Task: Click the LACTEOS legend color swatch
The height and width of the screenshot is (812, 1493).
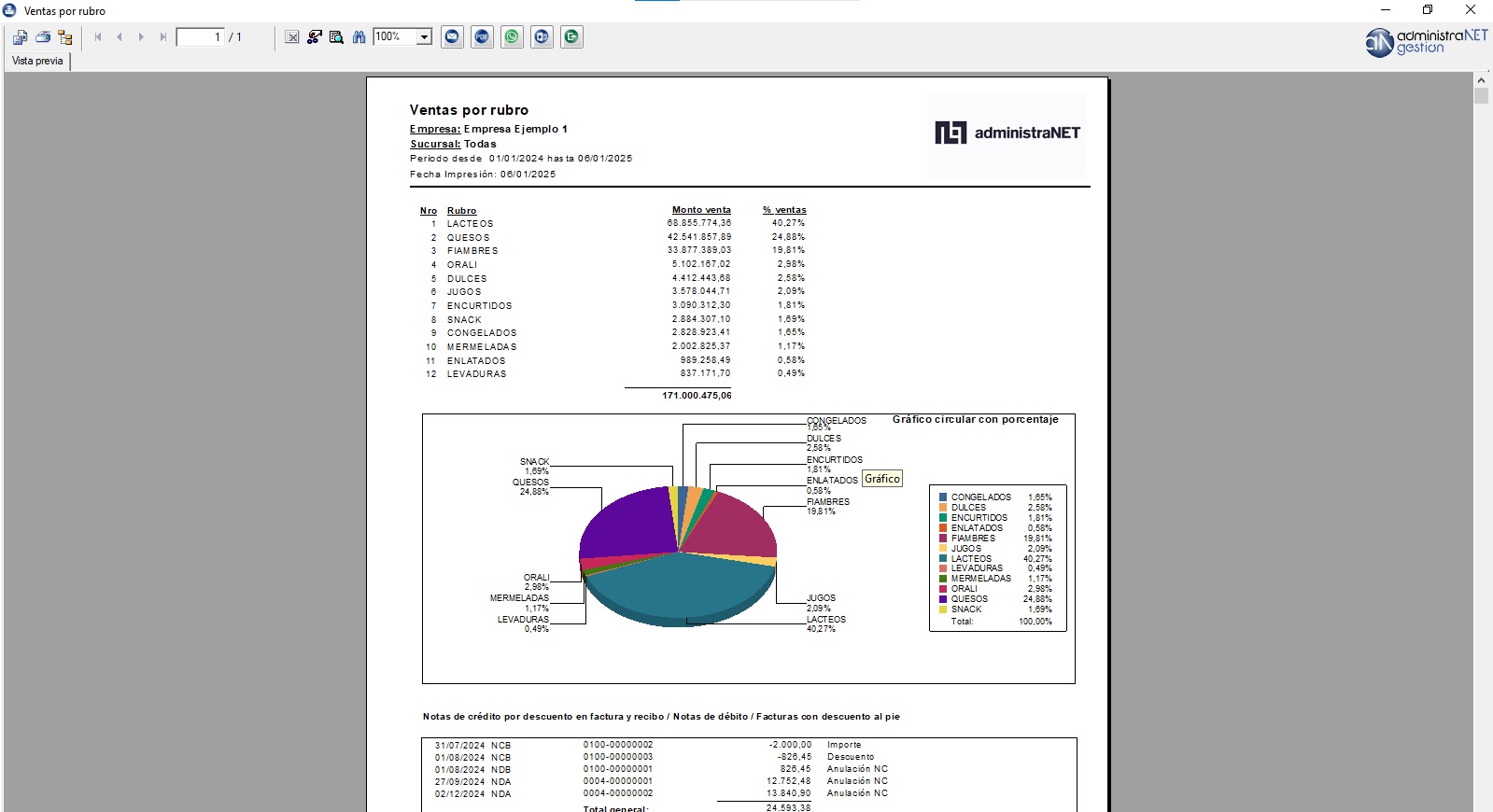Action: pos(943,559)
